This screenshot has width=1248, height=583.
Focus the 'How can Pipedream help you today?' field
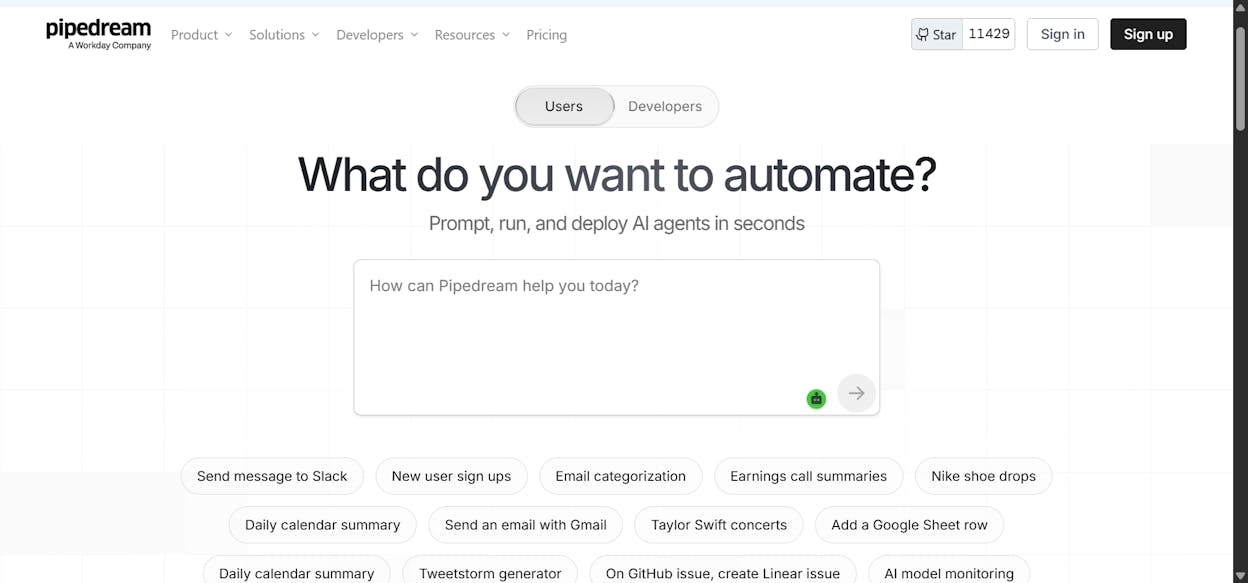[616, 337]
